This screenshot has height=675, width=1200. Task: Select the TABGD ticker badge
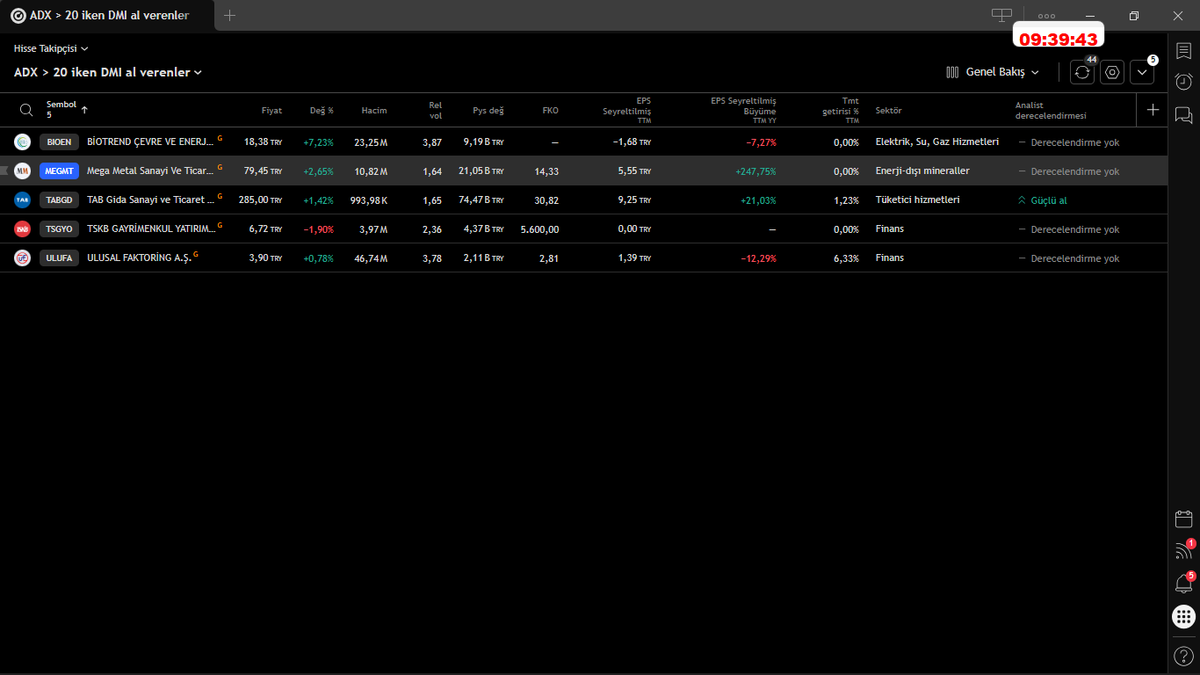(x=59, y=200)
